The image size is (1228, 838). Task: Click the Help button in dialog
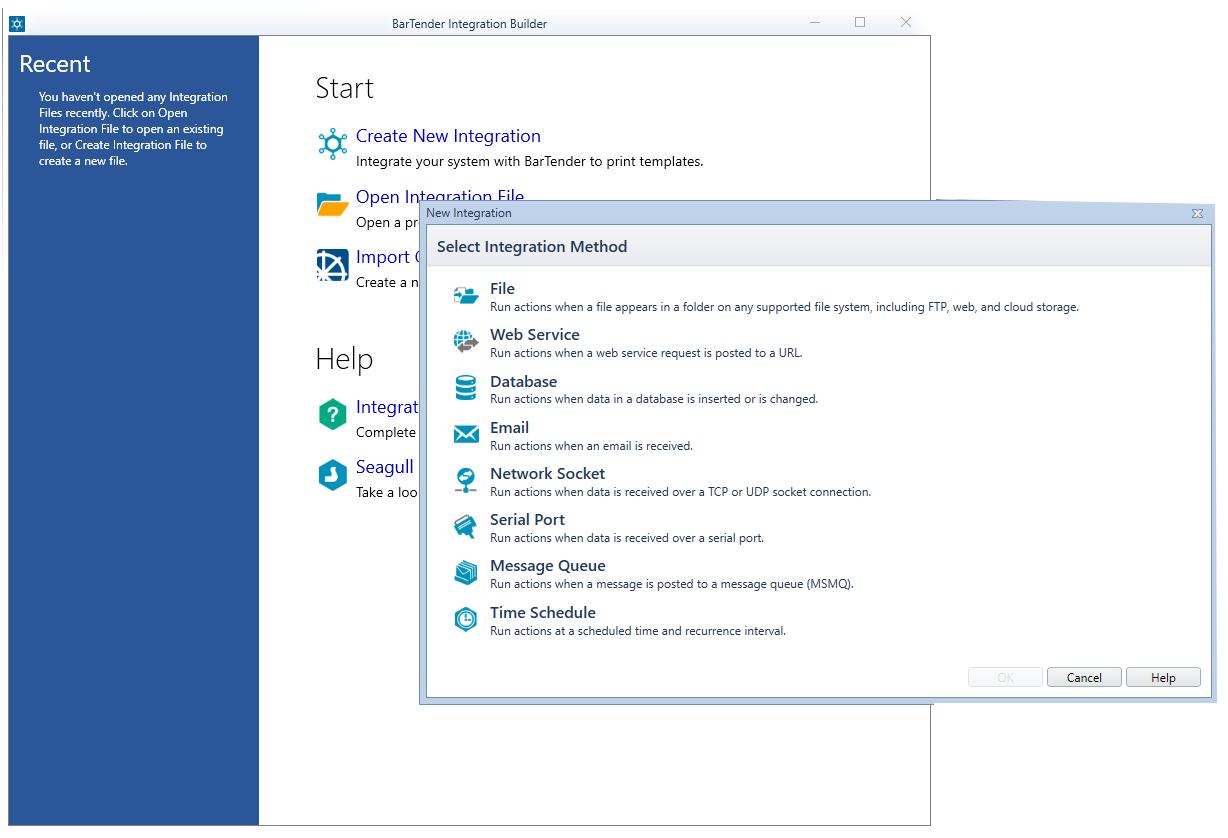point(1163,677)
